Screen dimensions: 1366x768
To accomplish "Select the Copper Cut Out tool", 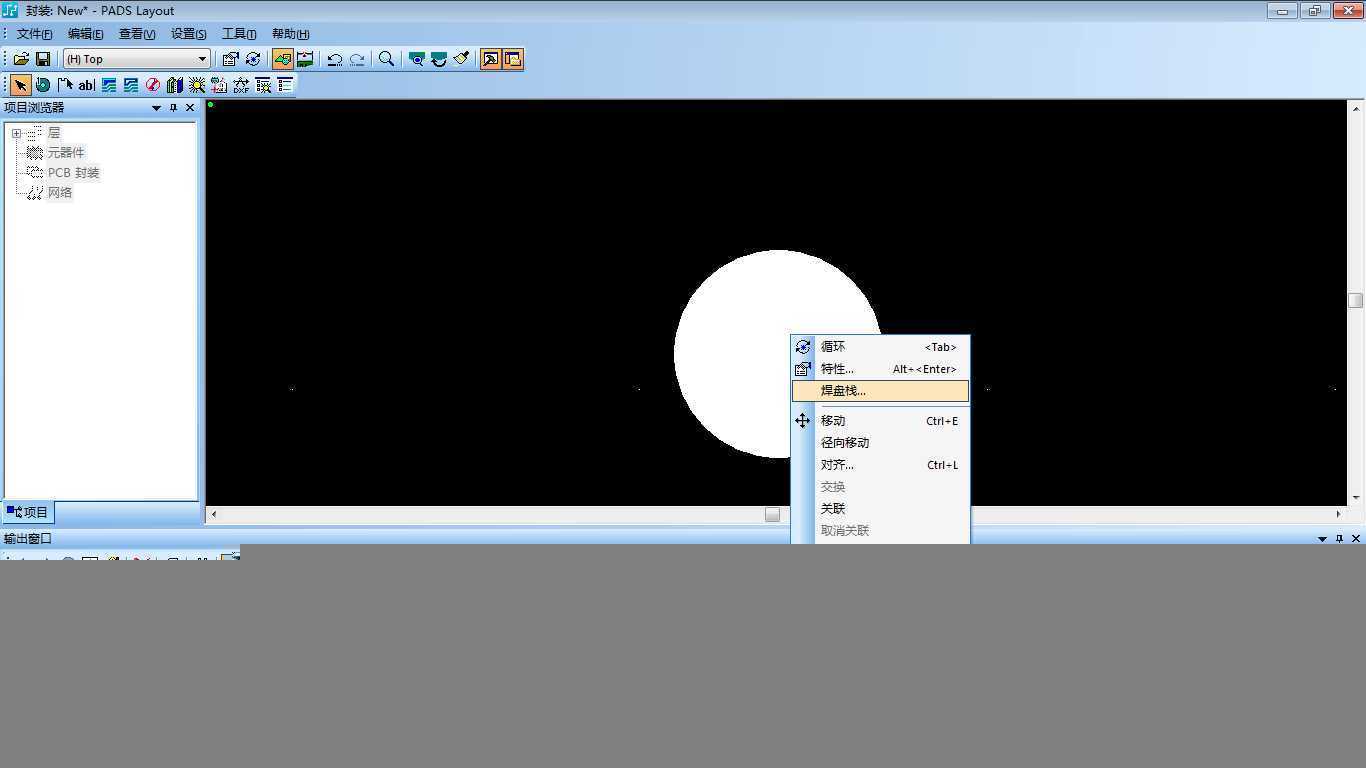I will 131,85.
